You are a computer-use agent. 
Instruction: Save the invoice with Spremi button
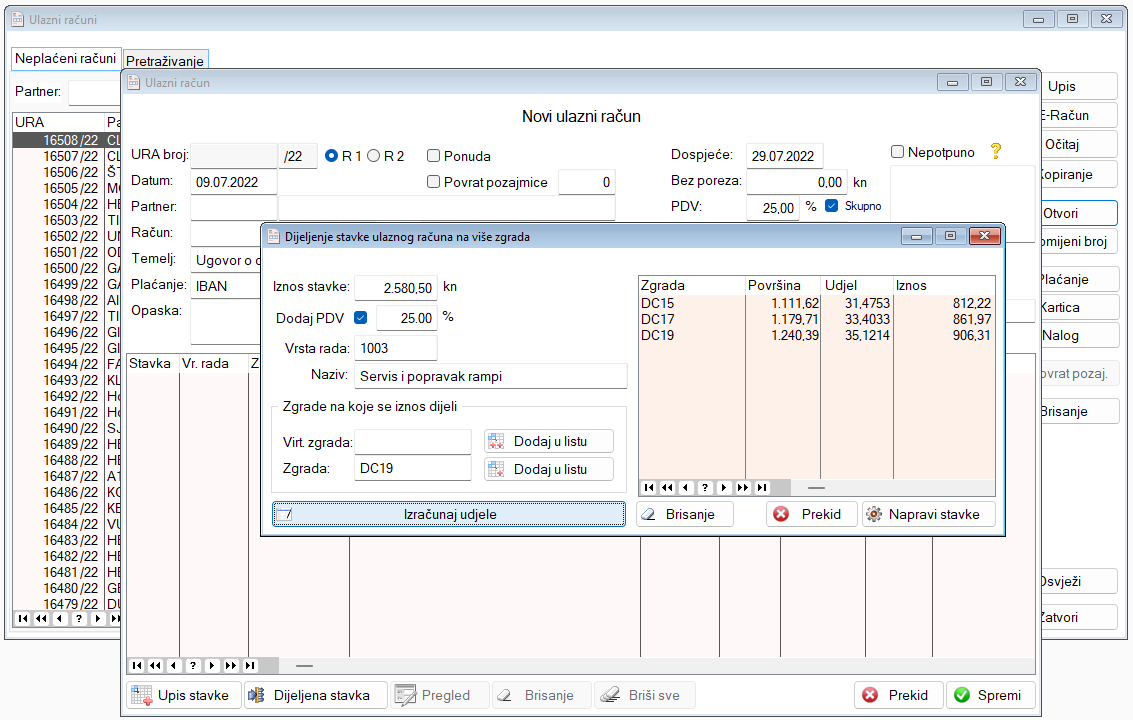coord(990,695)
